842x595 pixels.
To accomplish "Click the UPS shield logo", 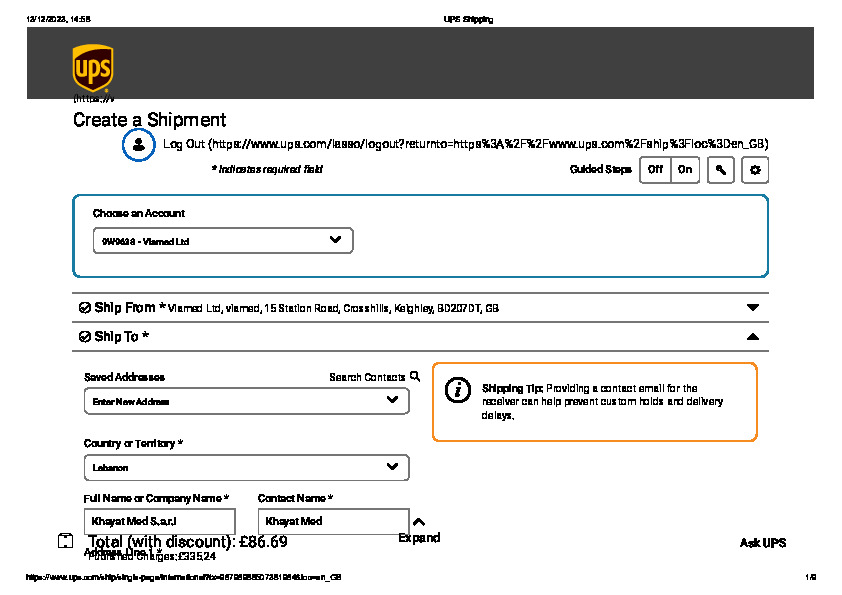I will [92, 69].
